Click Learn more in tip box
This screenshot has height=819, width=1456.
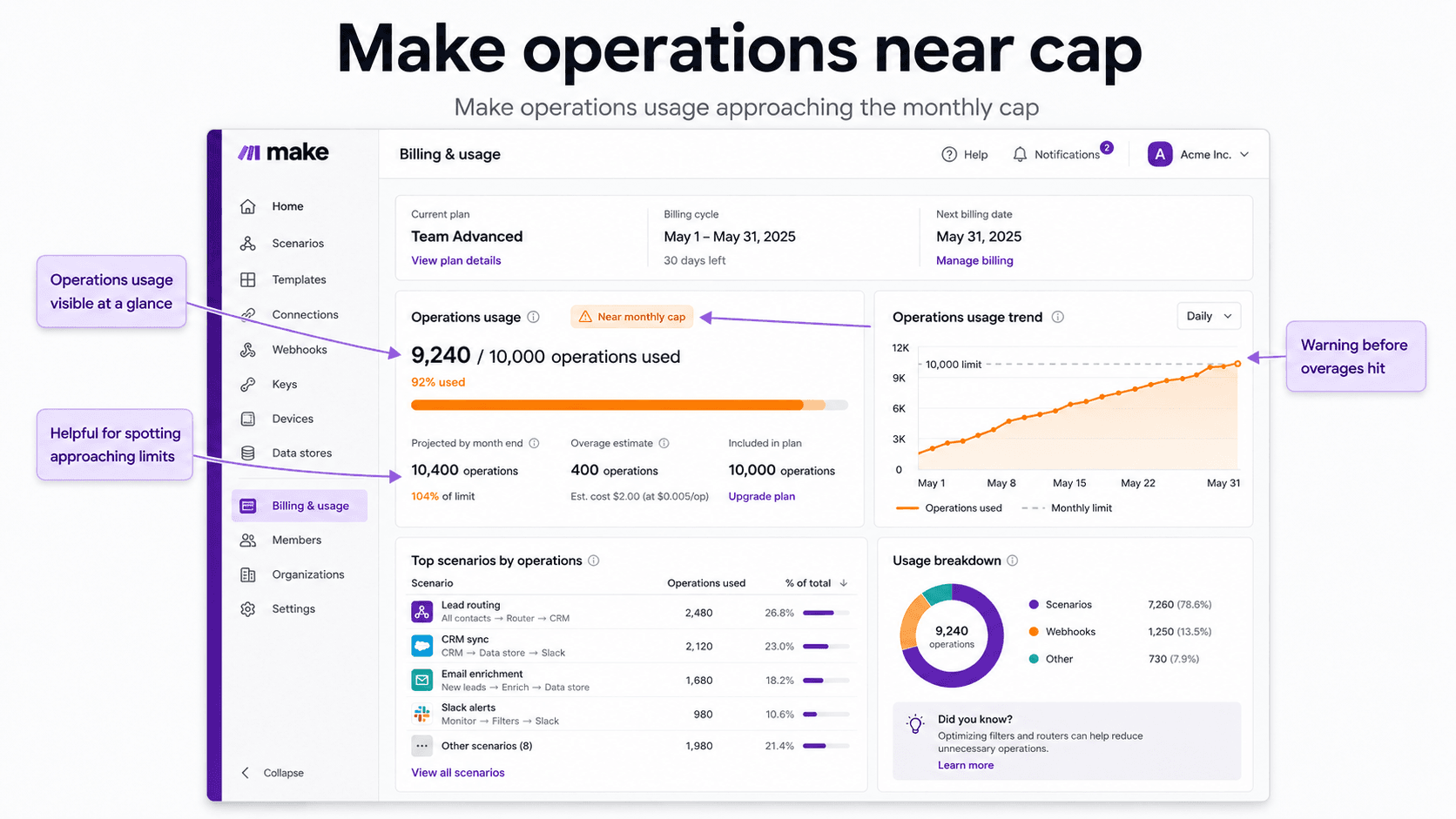tap(966, 765)
